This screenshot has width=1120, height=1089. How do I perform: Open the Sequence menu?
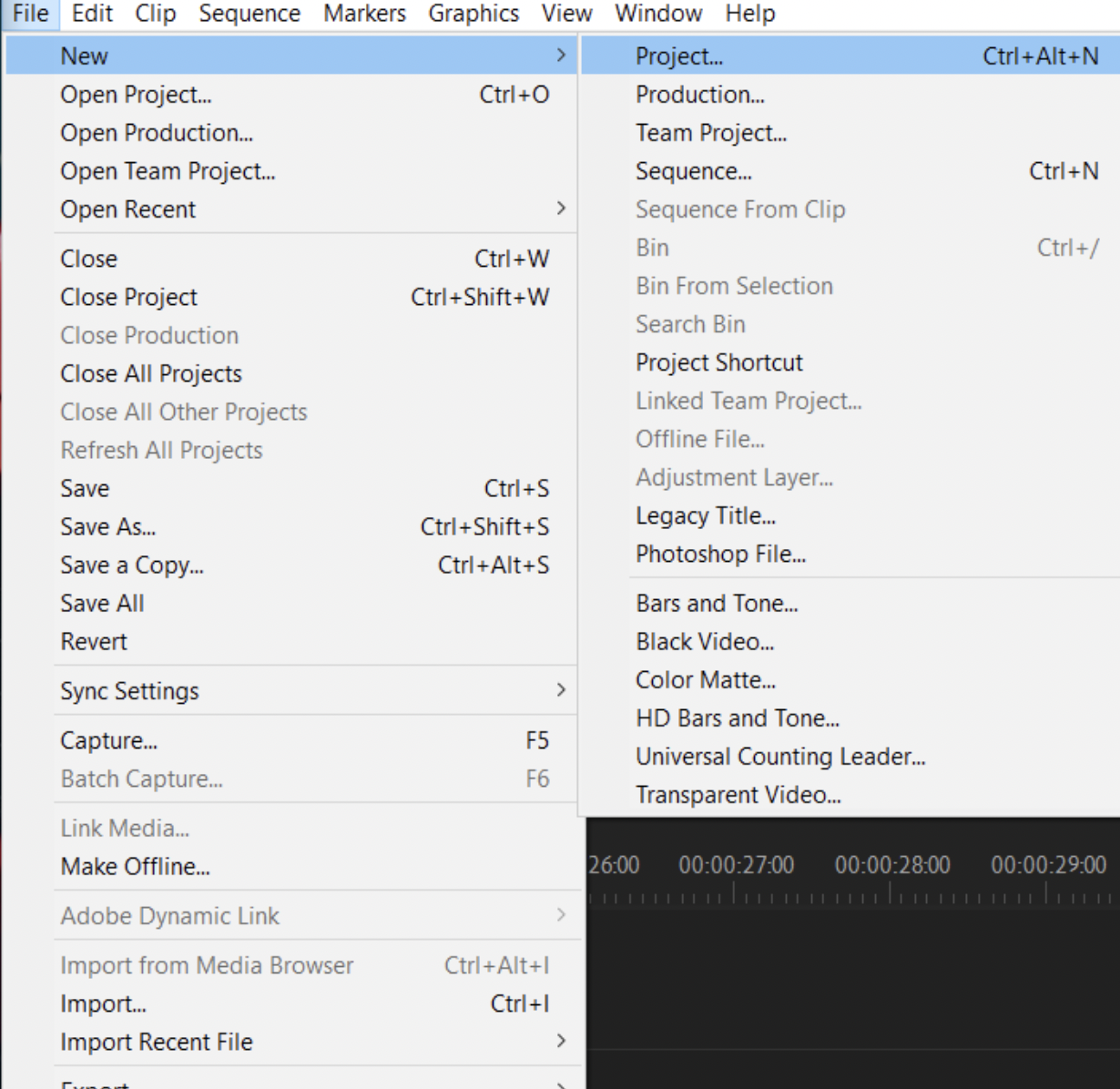(249, 14)
